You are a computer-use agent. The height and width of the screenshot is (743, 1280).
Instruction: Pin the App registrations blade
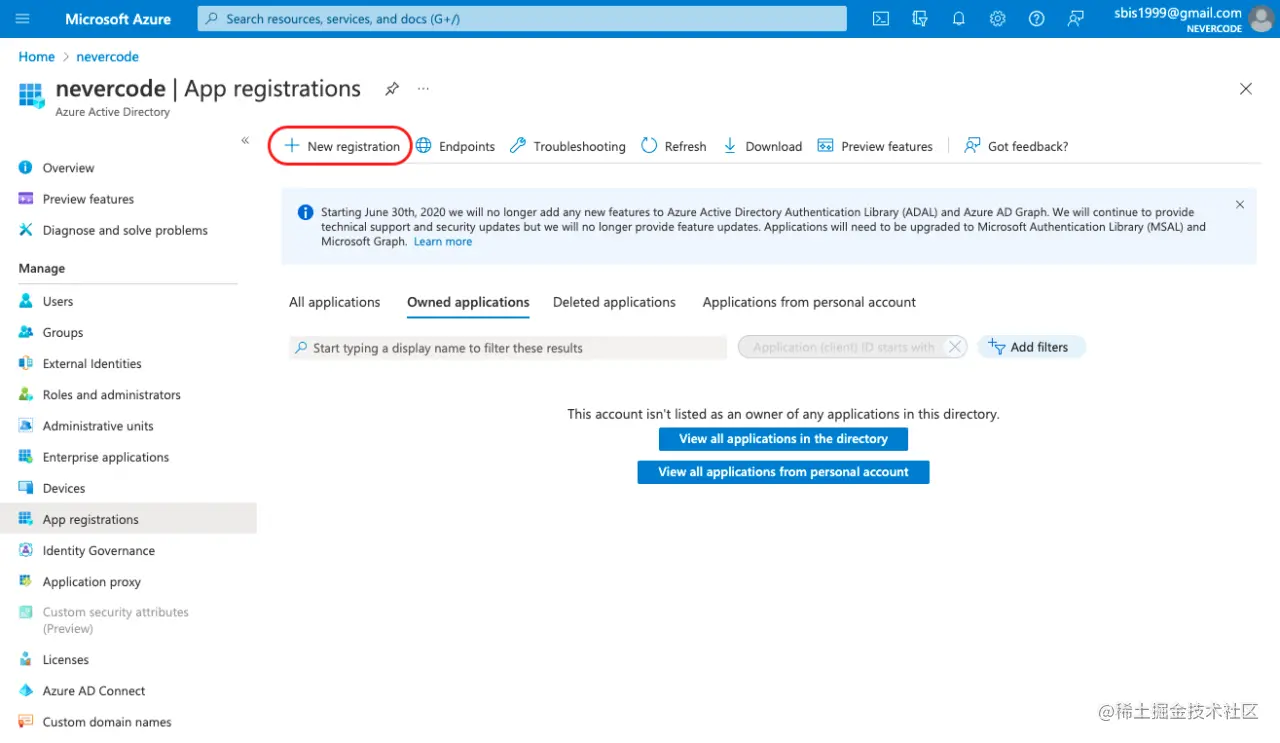click(392, 89)
